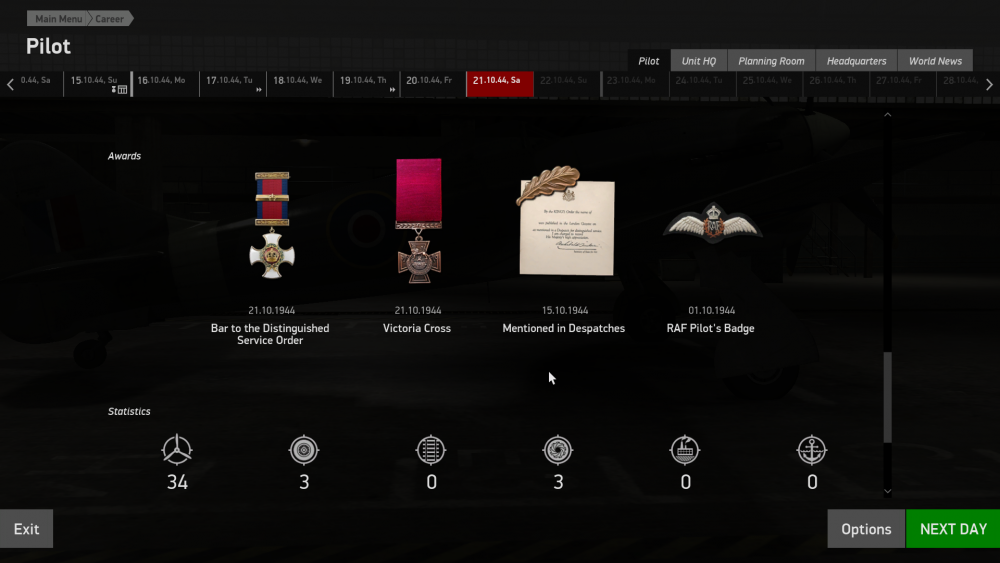Click the 01.10.1944 award date
This screenshot has height=563, width=1000.
(712, 311)
